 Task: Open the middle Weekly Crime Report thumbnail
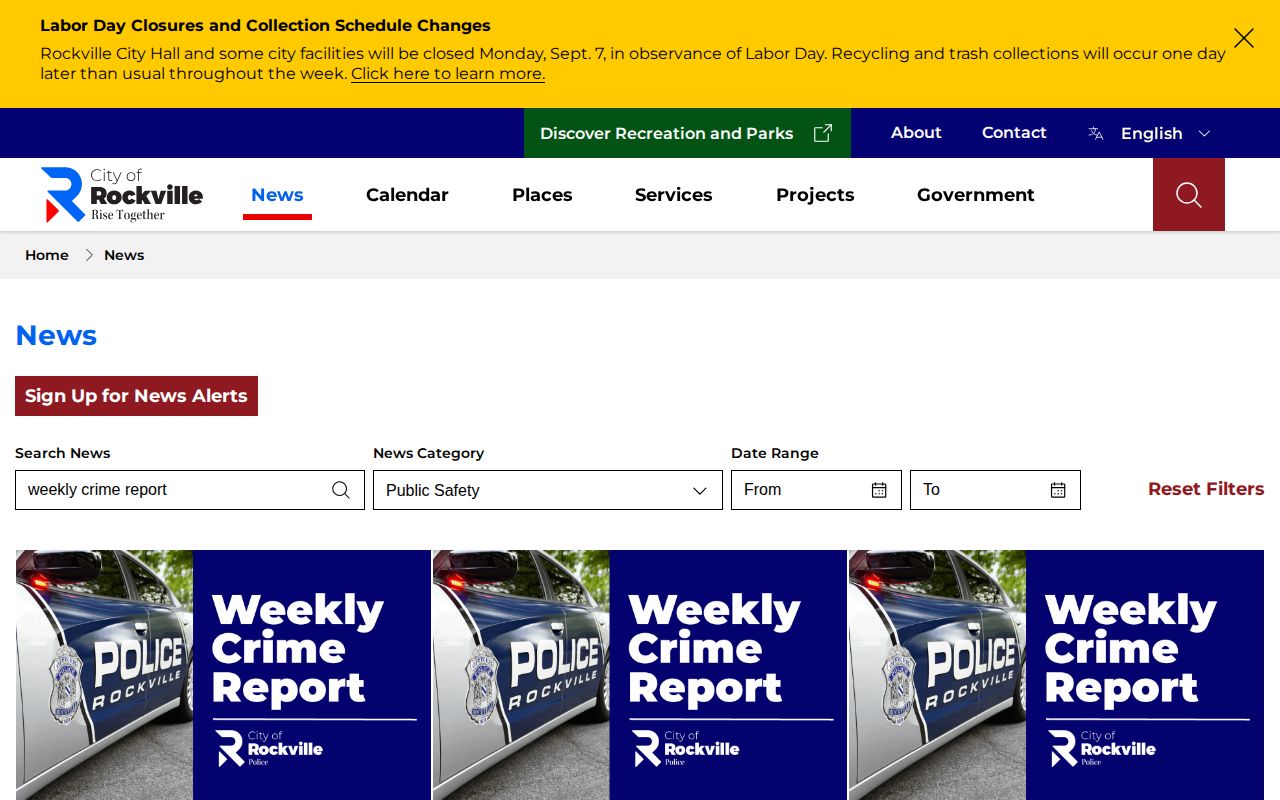tap(640, 675)
